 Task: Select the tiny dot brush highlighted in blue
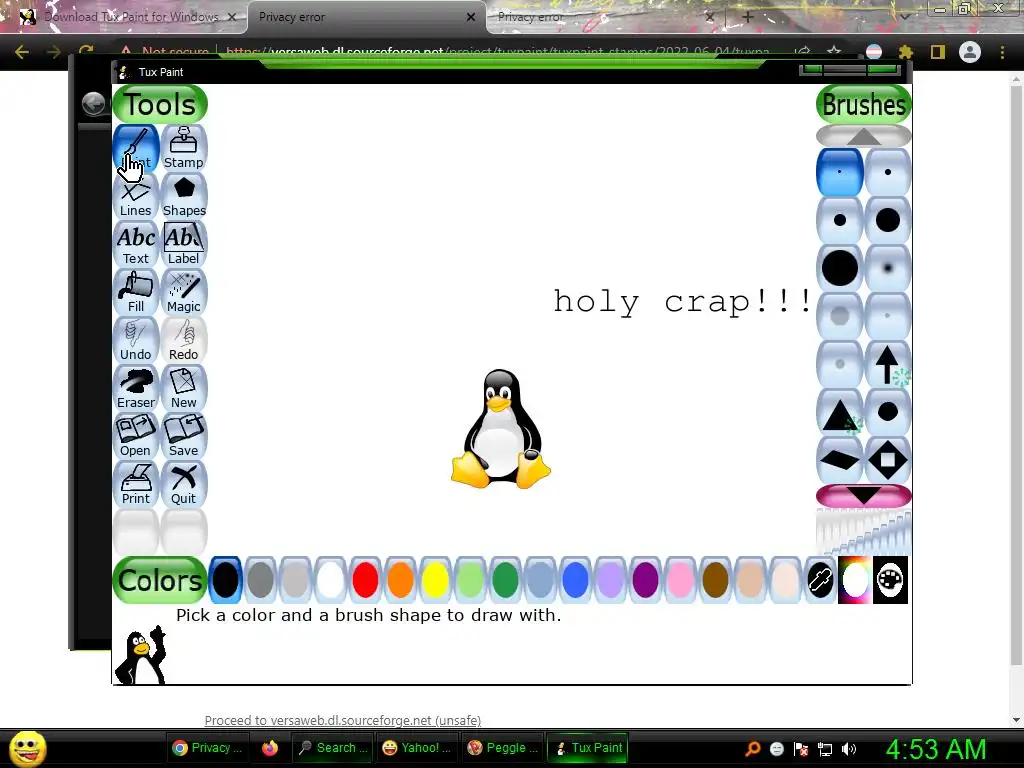point(840,172)
